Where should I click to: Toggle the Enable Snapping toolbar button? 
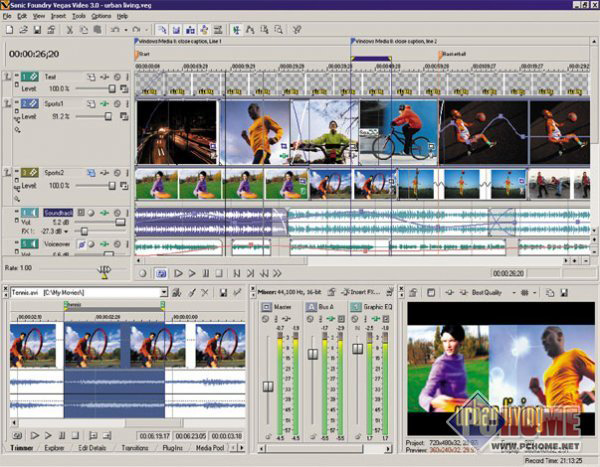point(162,30)
